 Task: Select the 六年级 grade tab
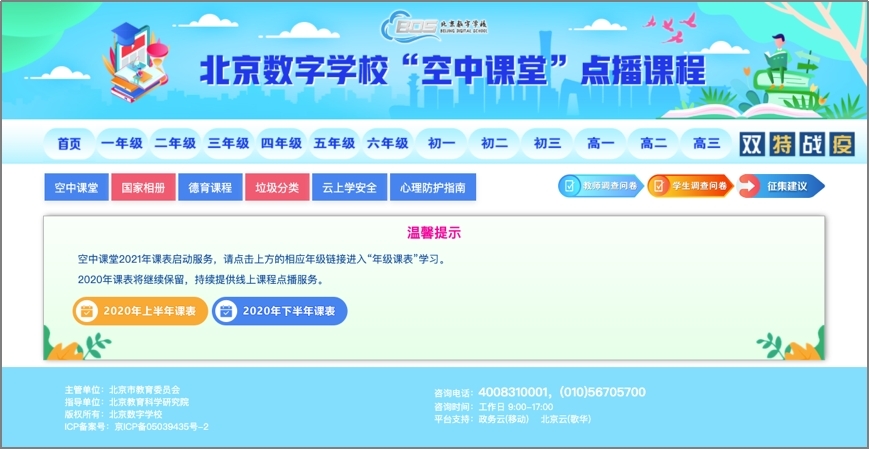click(387, 144)
